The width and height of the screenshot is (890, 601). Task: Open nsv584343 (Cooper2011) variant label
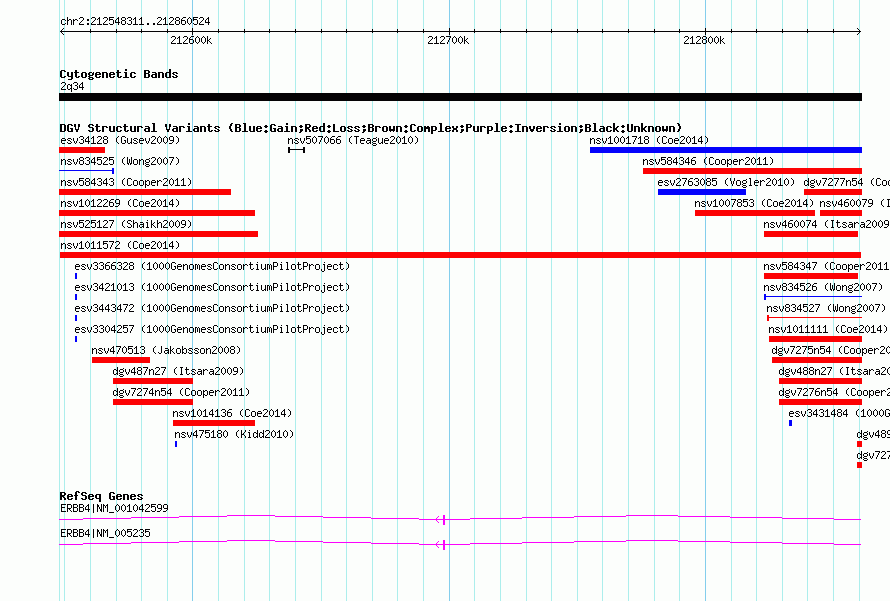[x=126, y=182]
